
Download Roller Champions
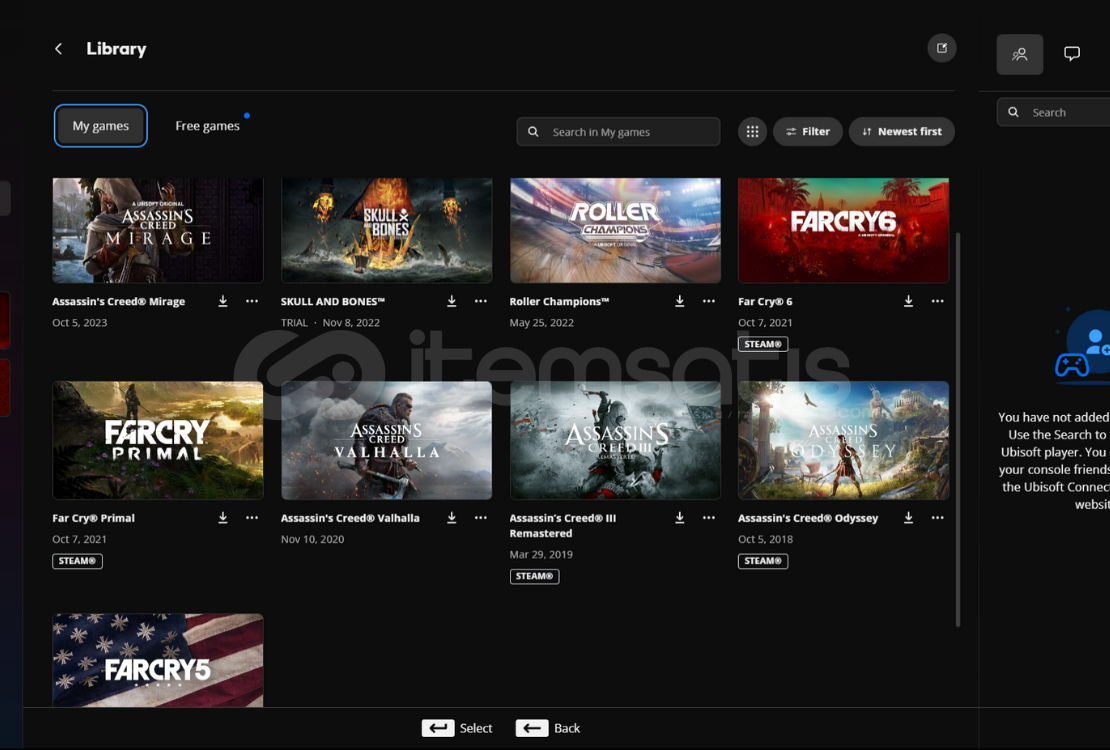(680, 301)
